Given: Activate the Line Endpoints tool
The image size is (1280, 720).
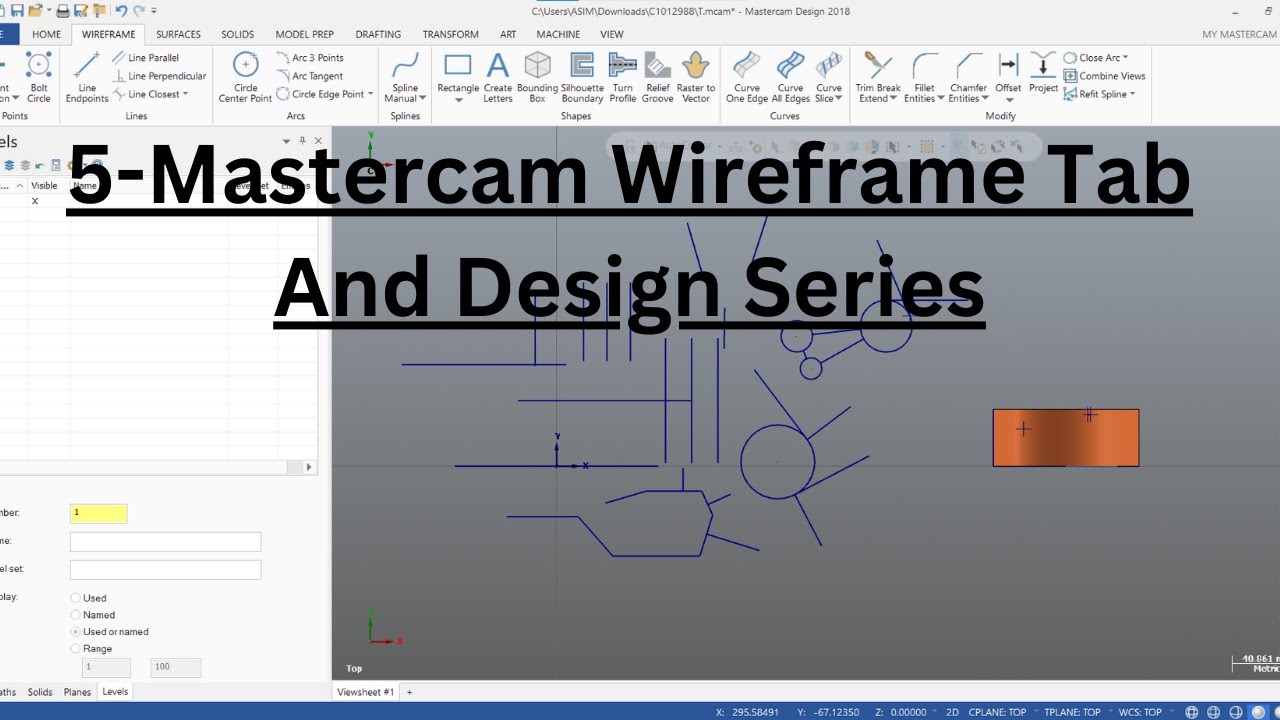Looking at the screenshot, I should [87, 78].
